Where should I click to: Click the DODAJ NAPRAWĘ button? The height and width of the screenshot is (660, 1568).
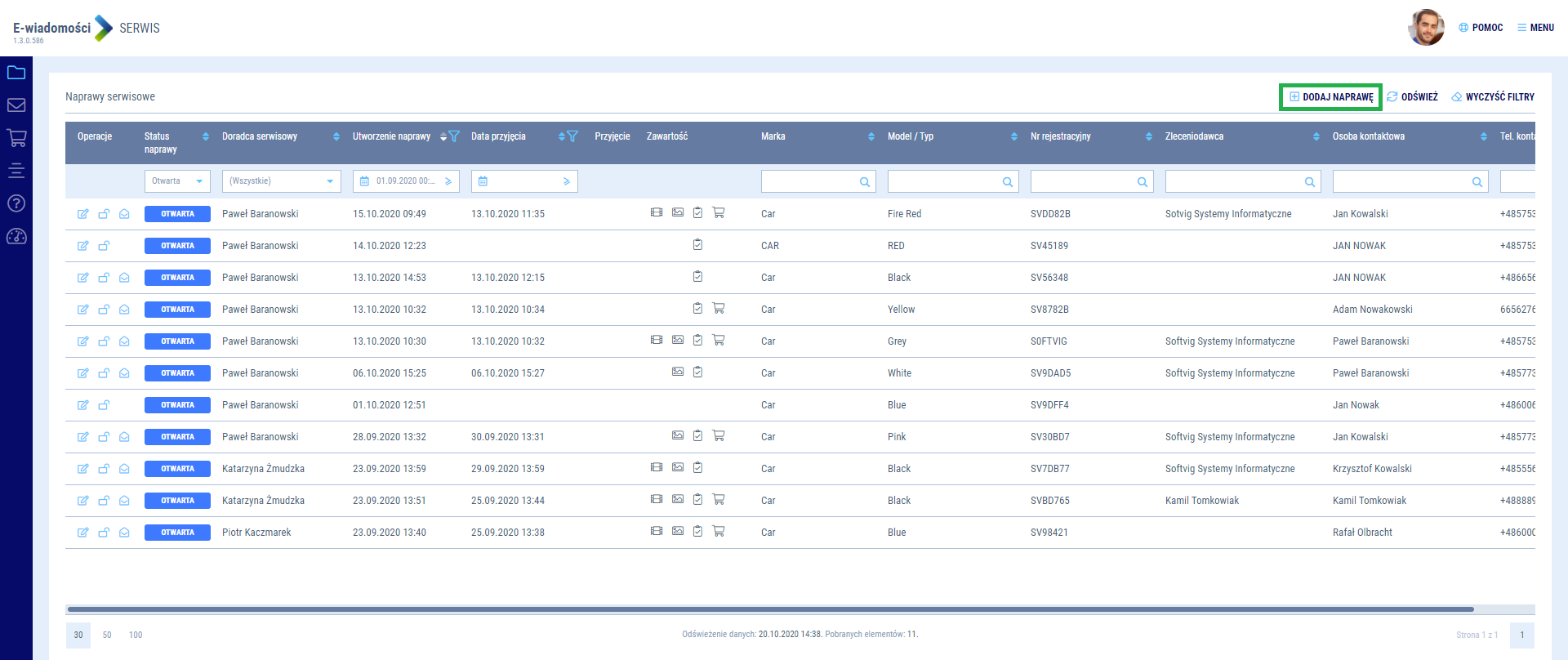pyautogui.click(x=1330, y=97)
